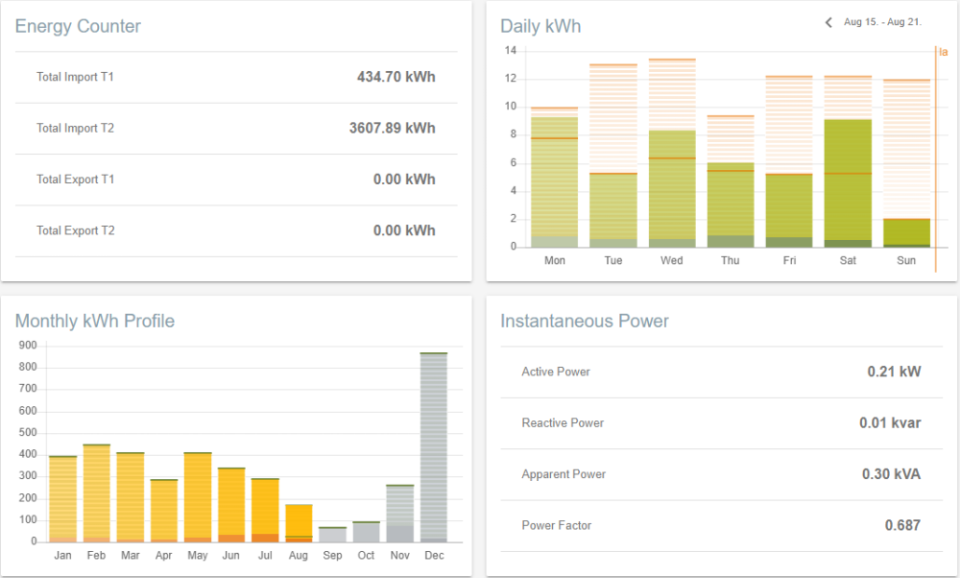Viewport: 960px width, 578px height.
Task: Click the Apparent Power label
Action: (x=564, y=475)
